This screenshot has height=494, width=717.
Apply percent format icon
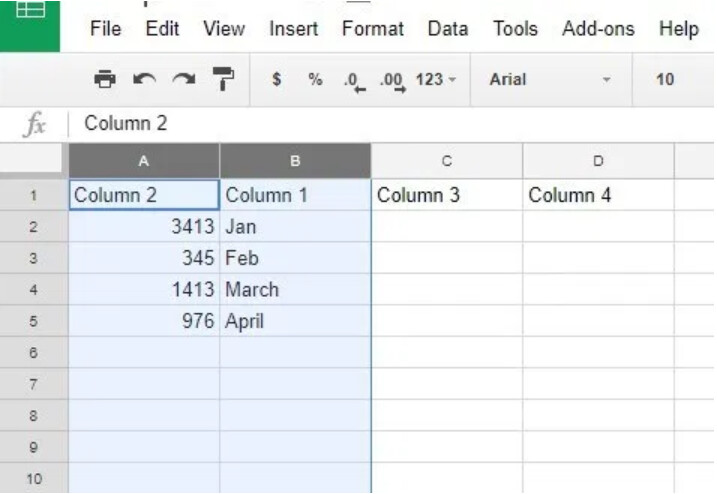315,79
